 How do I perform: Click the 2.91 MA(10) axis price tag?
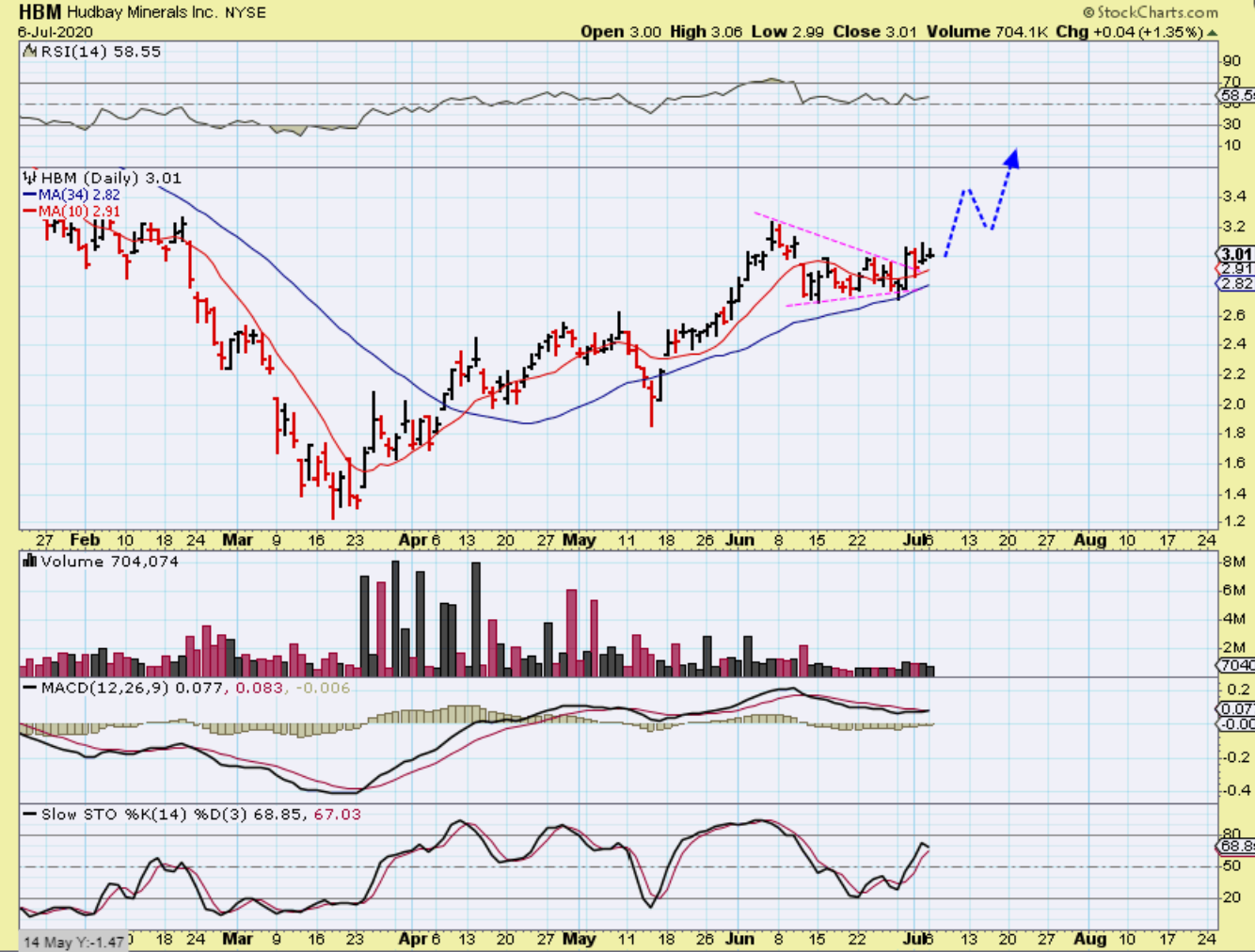[x=1236, y=269]
